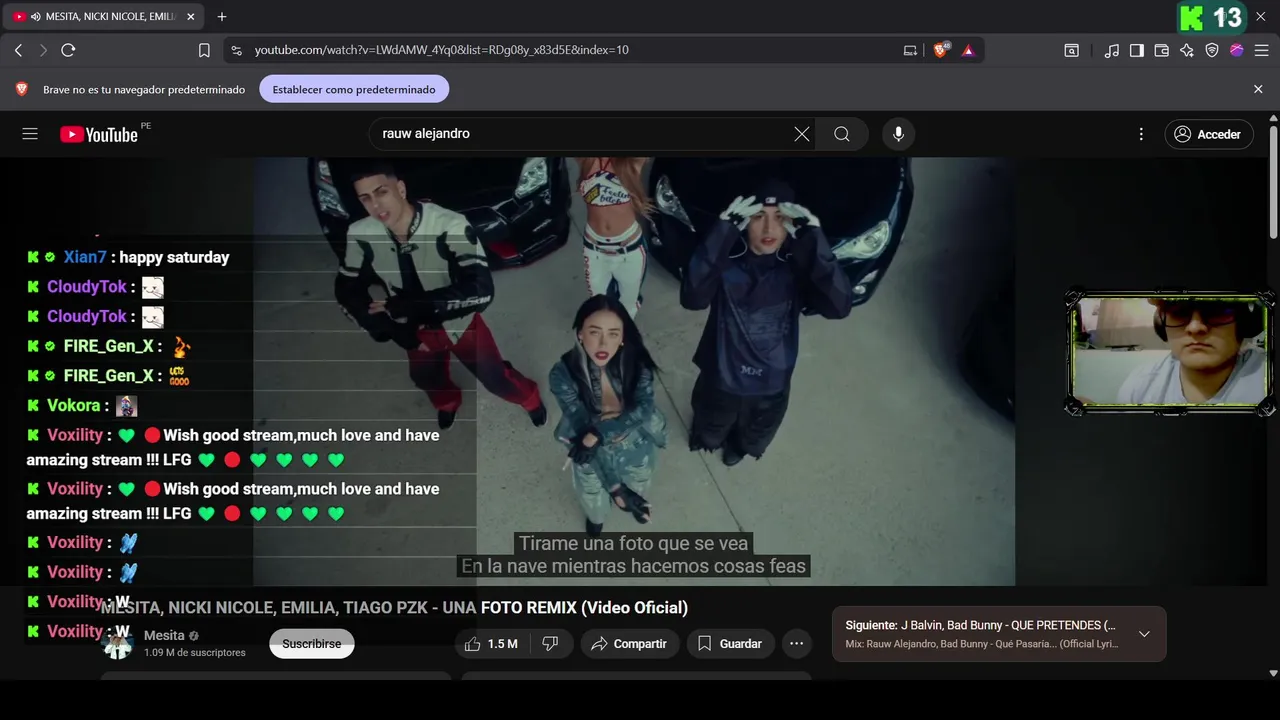Click the Vokora chat username

click(x=74, y=405)
